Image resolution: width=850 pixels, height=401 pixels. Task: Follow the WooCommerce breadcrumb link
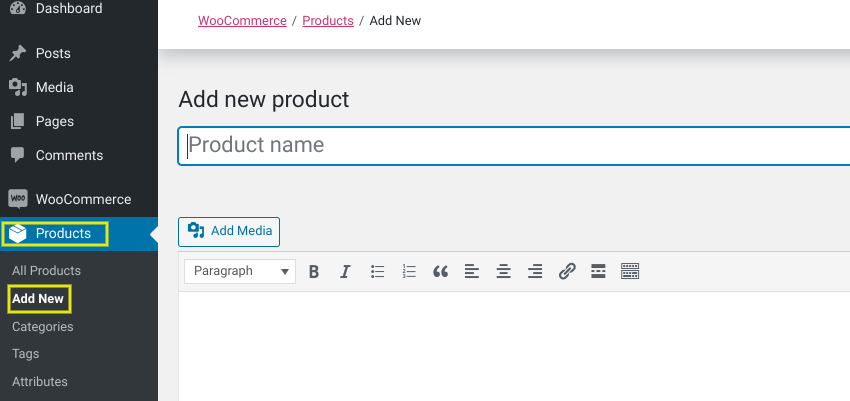pyautogui.click(x=242, y=21)
